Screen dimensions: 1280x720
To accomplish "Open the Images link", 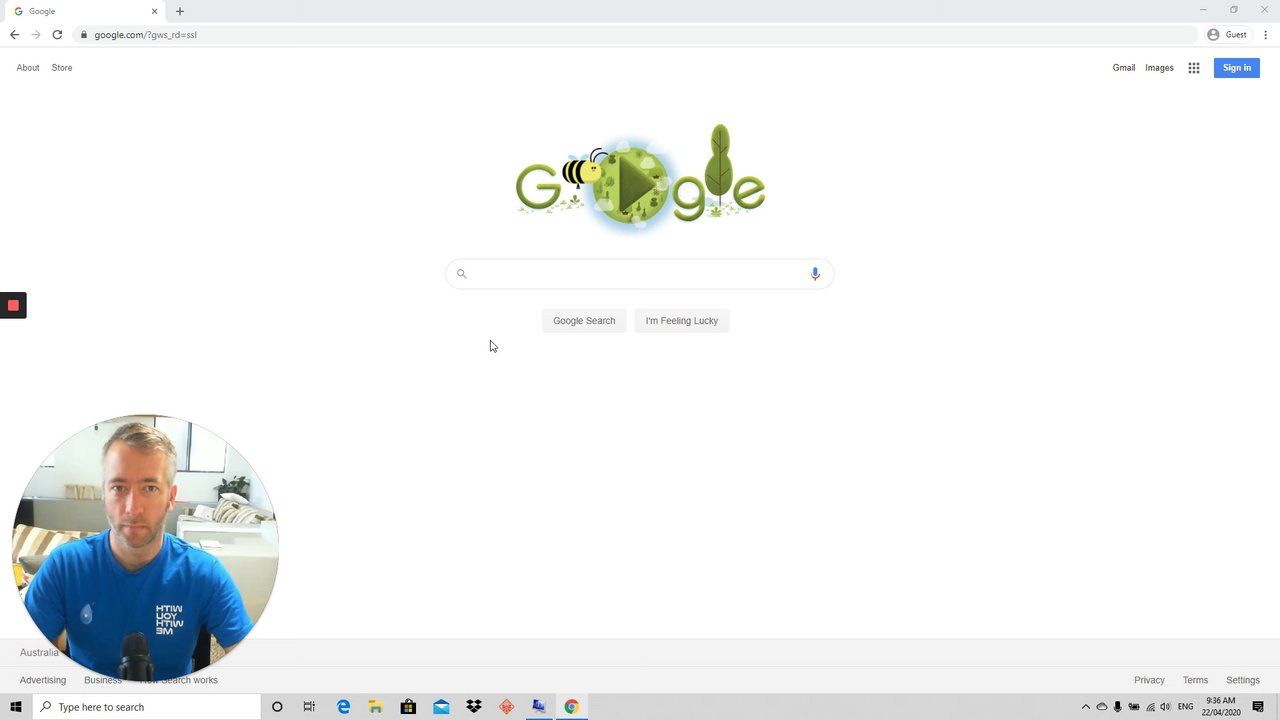I will coord(1159,68).
